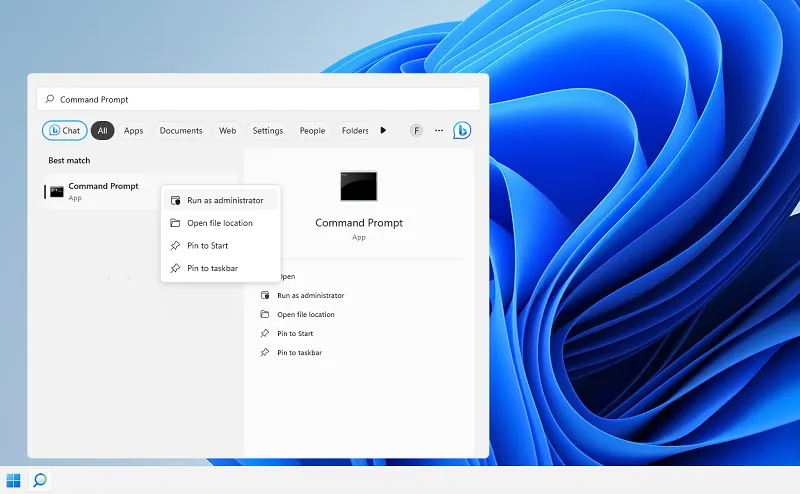The width and height of the screenshot is (800, 494).
Task: Click pin icon beside preview Pin to Start
Action: (x=264, y=333)
